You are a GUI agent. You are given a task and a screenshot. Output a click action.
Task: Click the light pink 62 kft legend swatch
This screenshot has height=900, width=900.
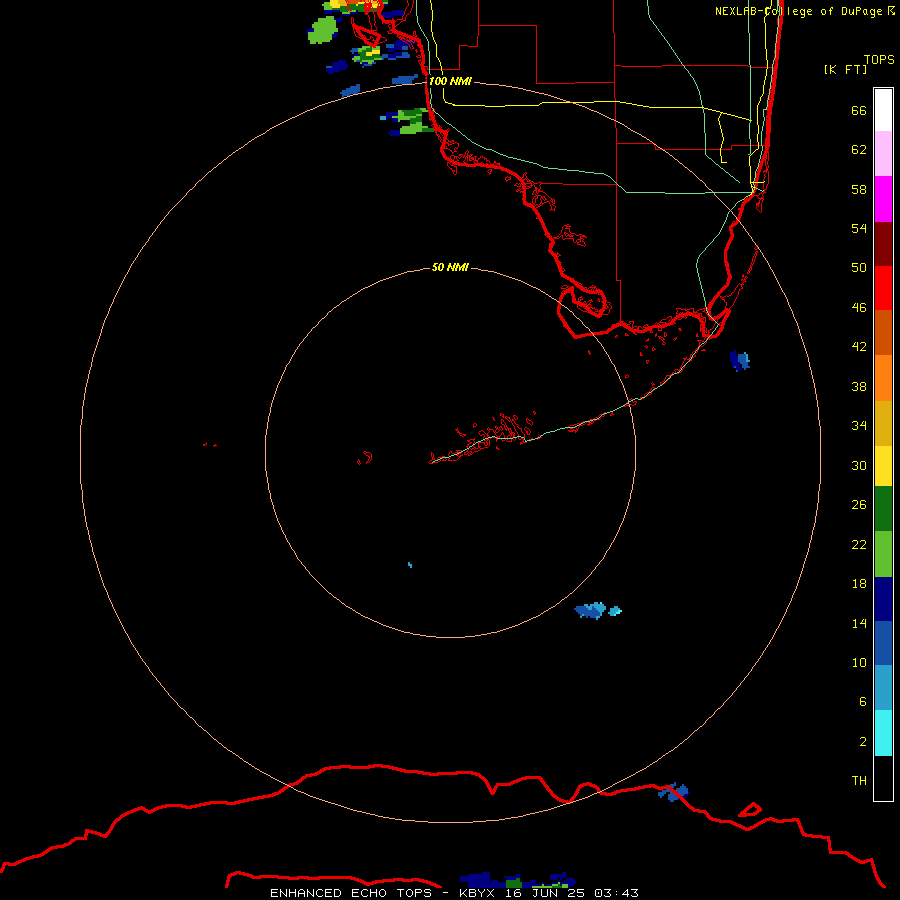883,153
